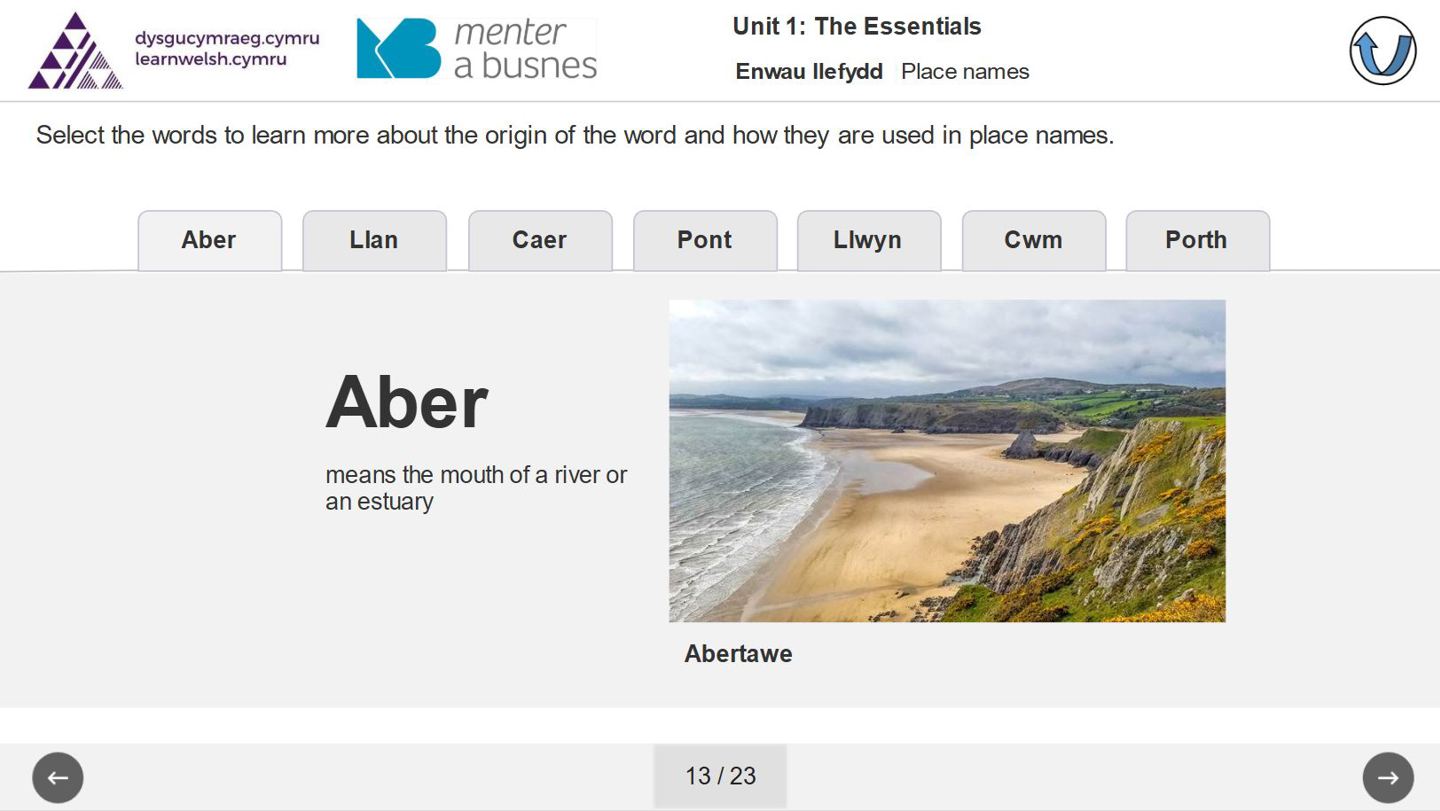Open the Llan tab
Viewport: 1440px width, 811px height.
374,240
